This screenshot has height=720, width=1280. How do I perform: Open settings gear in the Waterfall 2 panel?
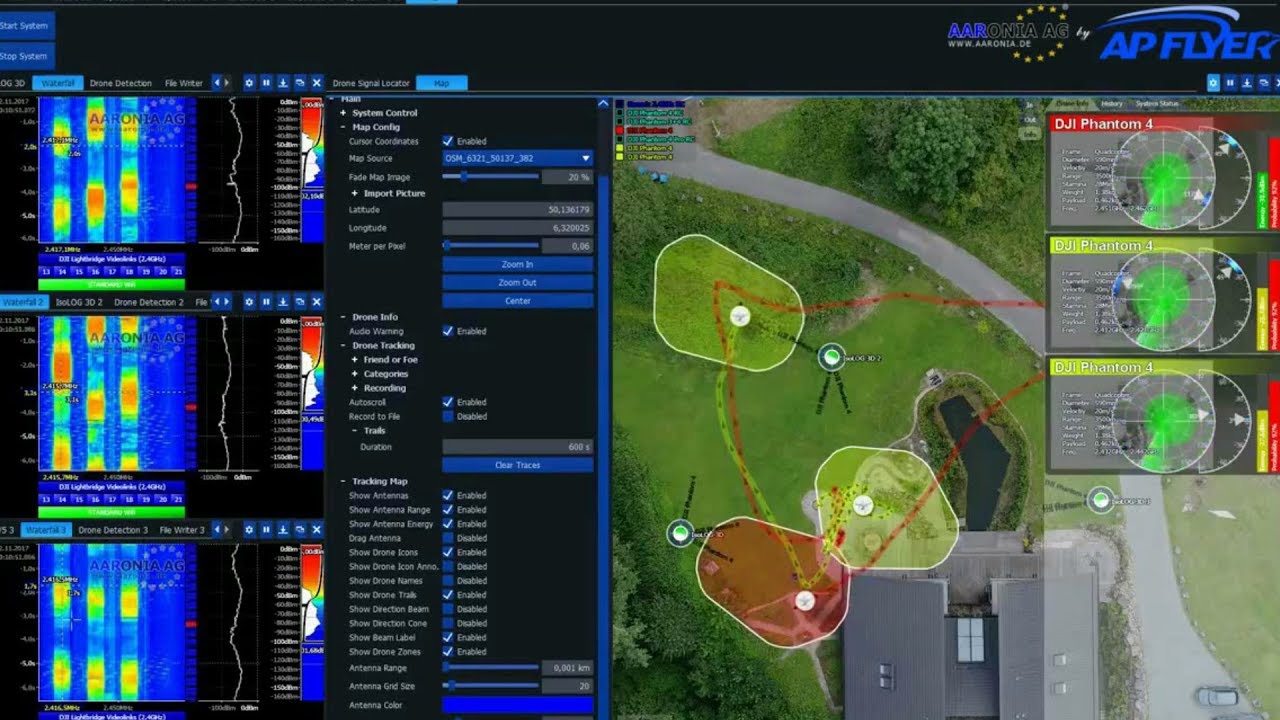coord(249,302)
